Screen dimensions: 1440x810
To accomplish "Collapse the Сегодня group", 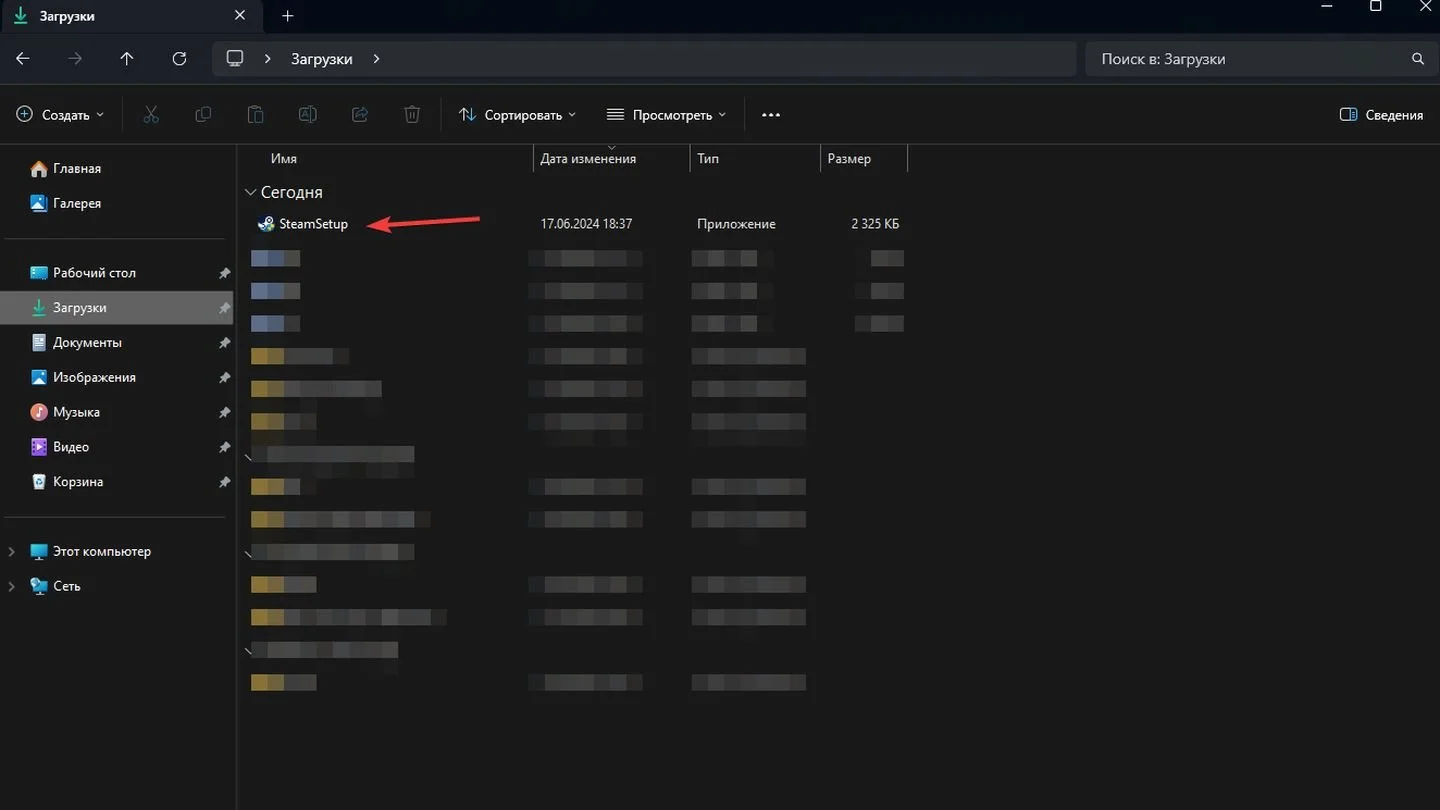I will [x=250, y=192].
